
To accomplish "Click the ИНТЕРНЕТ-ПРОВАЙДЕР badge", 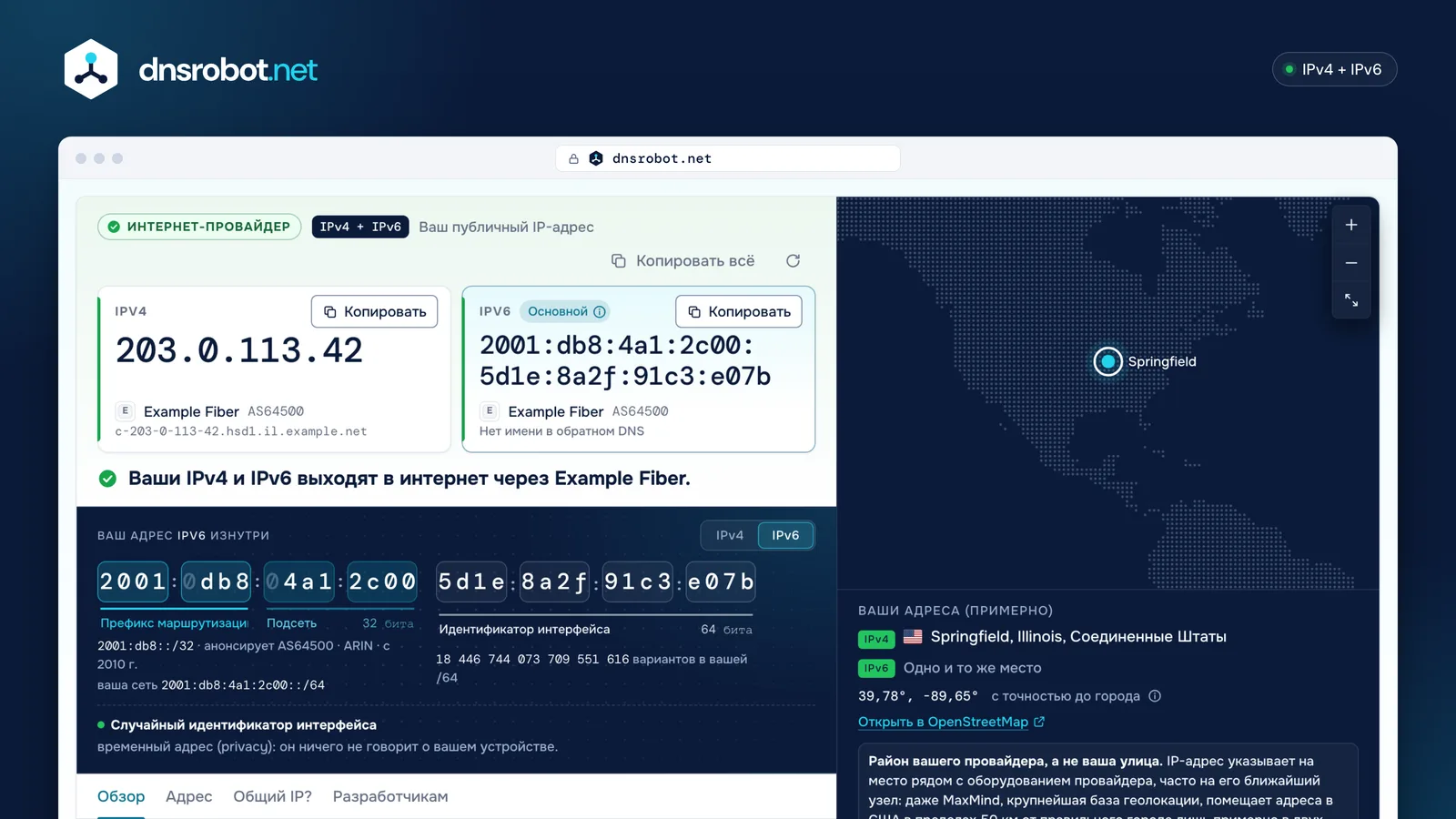I will pyautogui.click(x=199, y=227).
